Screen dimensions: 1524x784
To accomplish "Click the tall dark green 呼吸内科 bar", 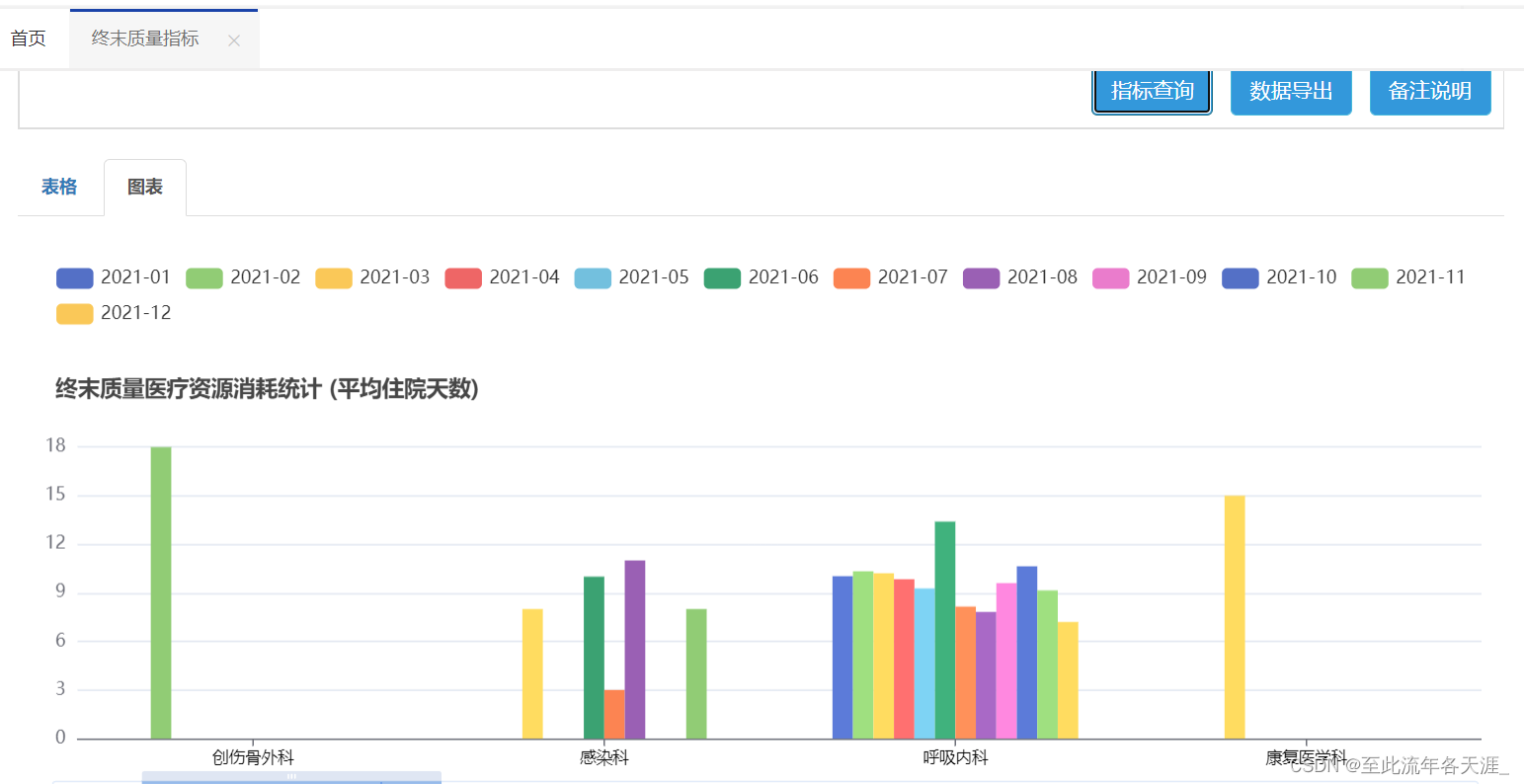I will tap(945, 630).
